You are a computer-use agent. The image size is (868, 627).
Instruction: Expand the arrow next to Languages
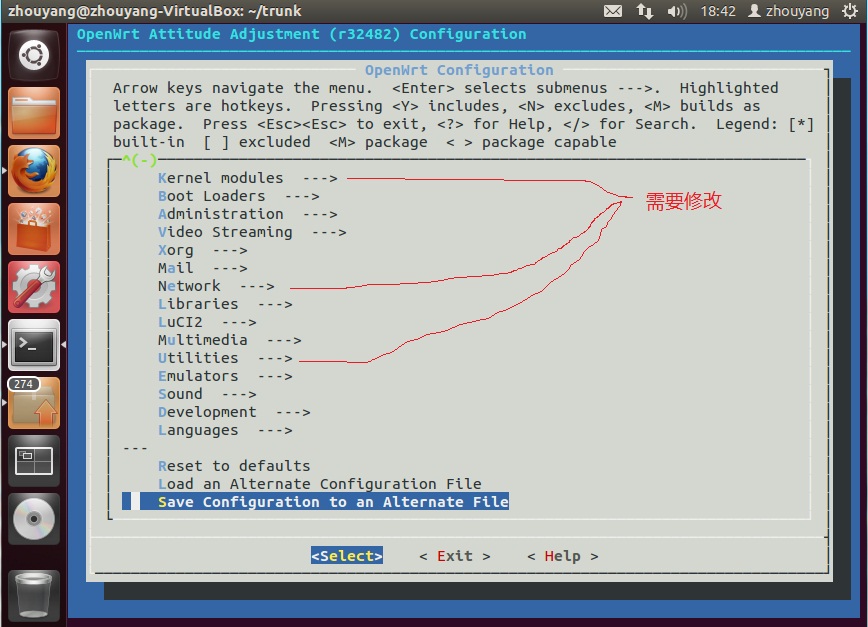point(275,430)
